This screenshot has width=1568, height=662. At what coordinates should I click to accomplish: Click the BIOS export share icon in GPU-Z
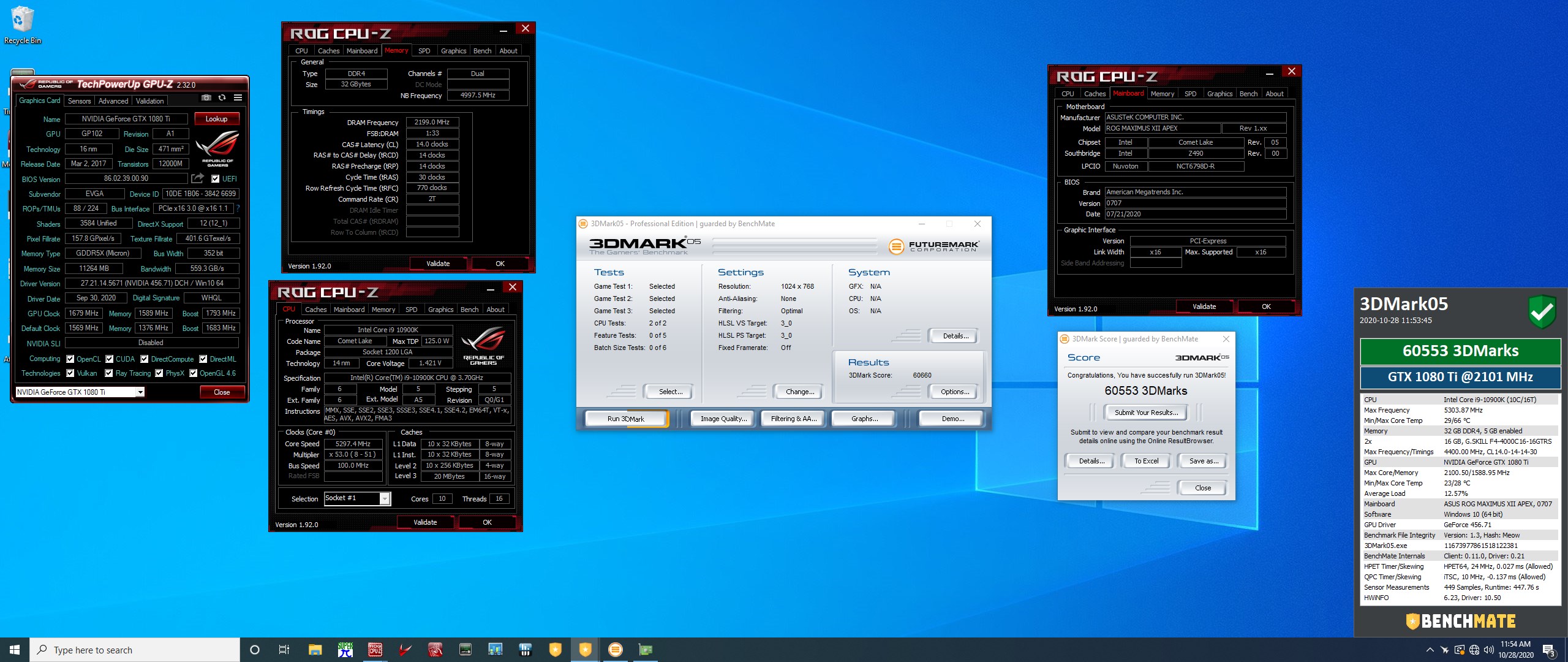[197, 178]
